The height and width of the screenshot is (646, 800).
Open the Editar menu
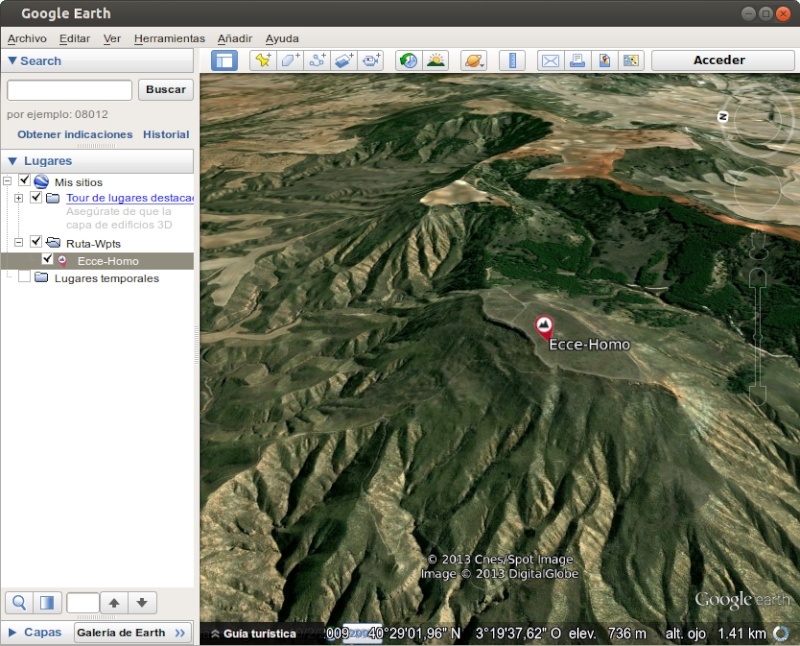tap(74, 38)
